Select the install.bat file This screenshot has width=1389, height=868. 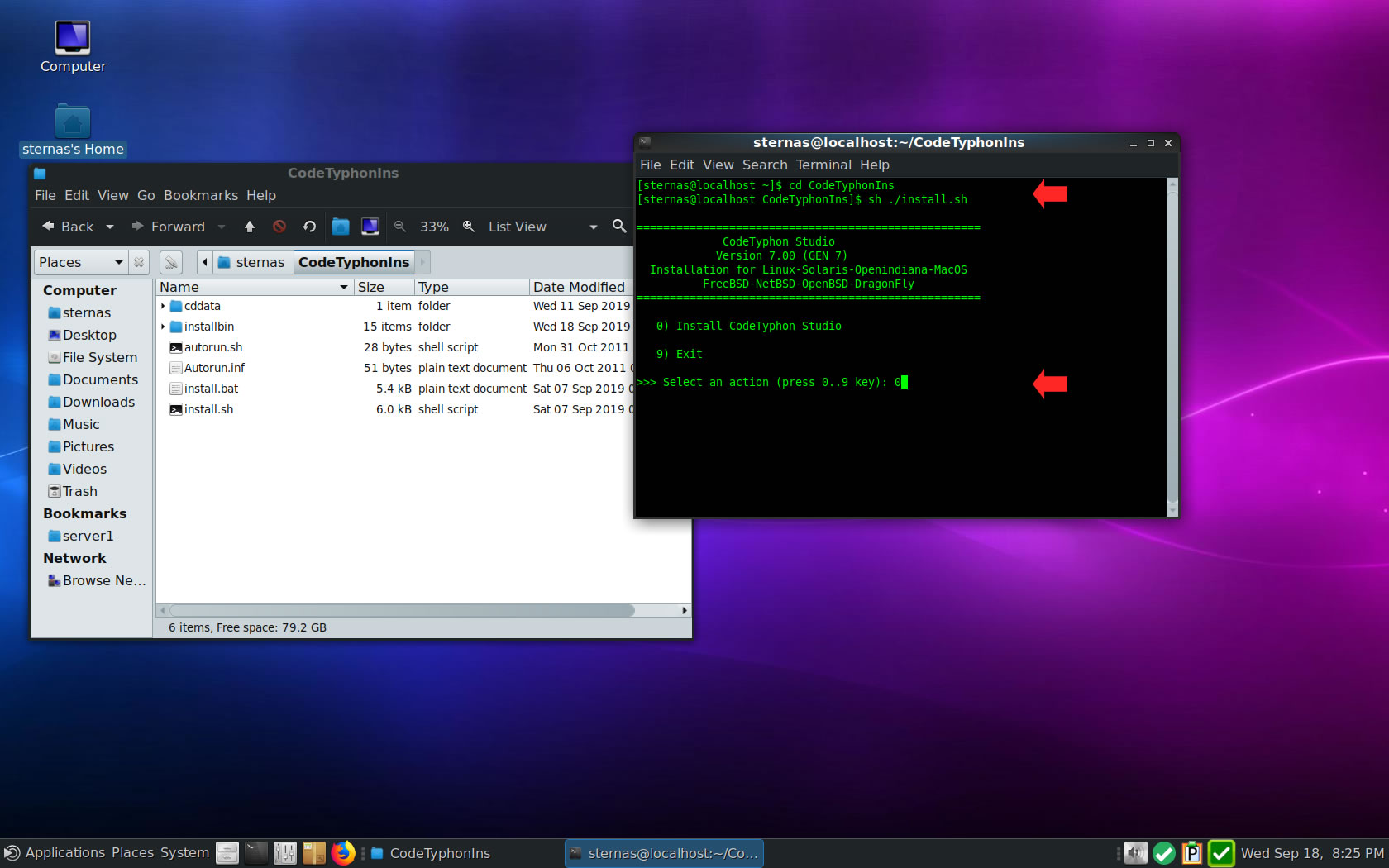coord(203,389)
